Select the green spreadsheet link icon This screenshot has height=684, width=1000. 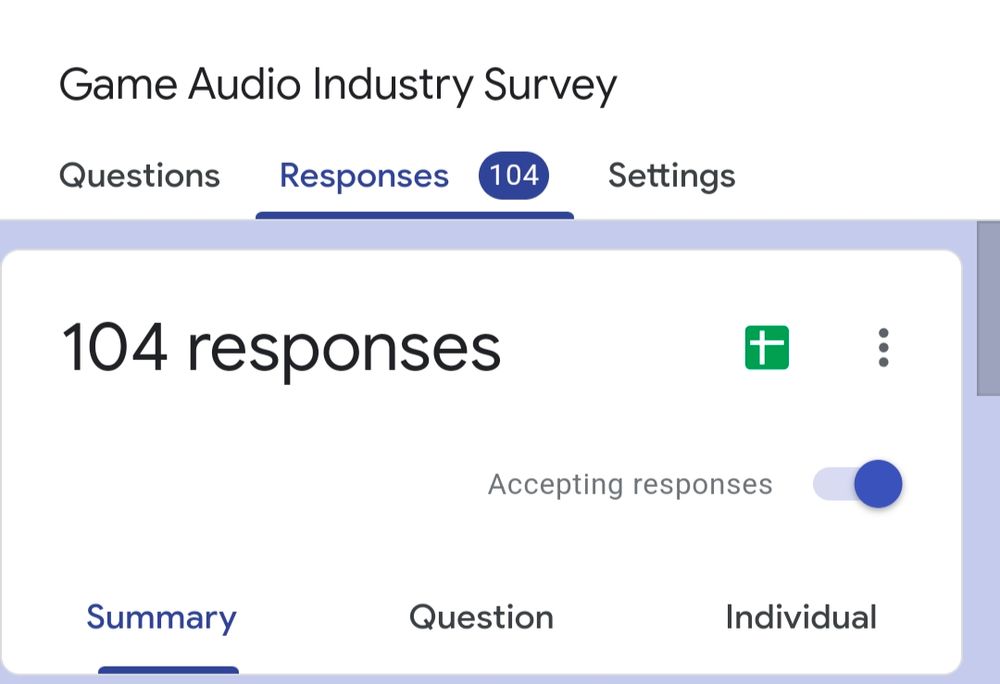(x=766, y=346)
